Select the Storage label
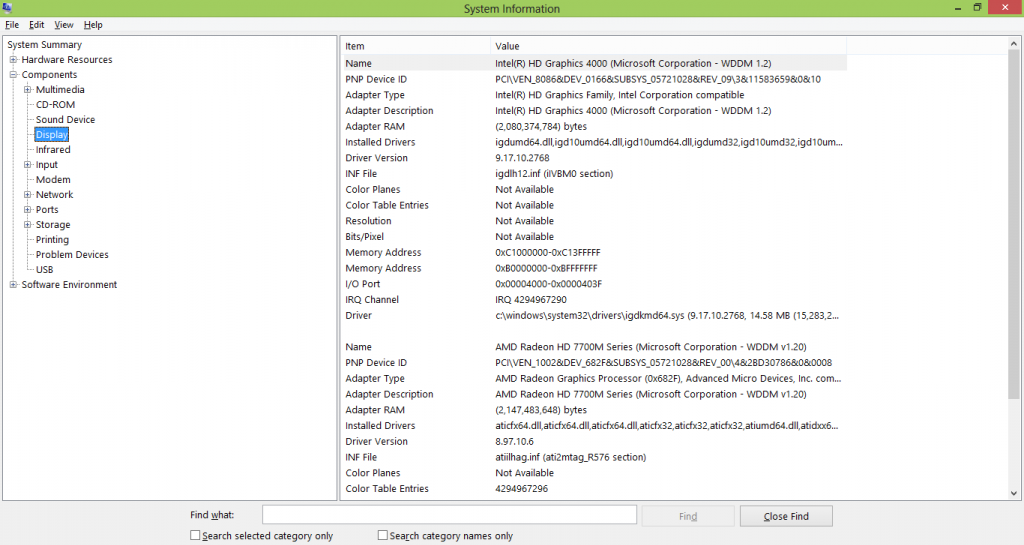The width and height of the screenshot is (1024, 545). tap(53, 225)
